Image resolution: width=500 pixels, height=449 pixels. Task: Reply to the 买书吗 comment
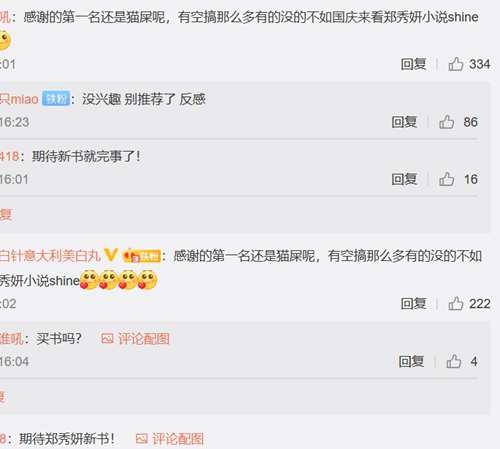click(411, 361)
